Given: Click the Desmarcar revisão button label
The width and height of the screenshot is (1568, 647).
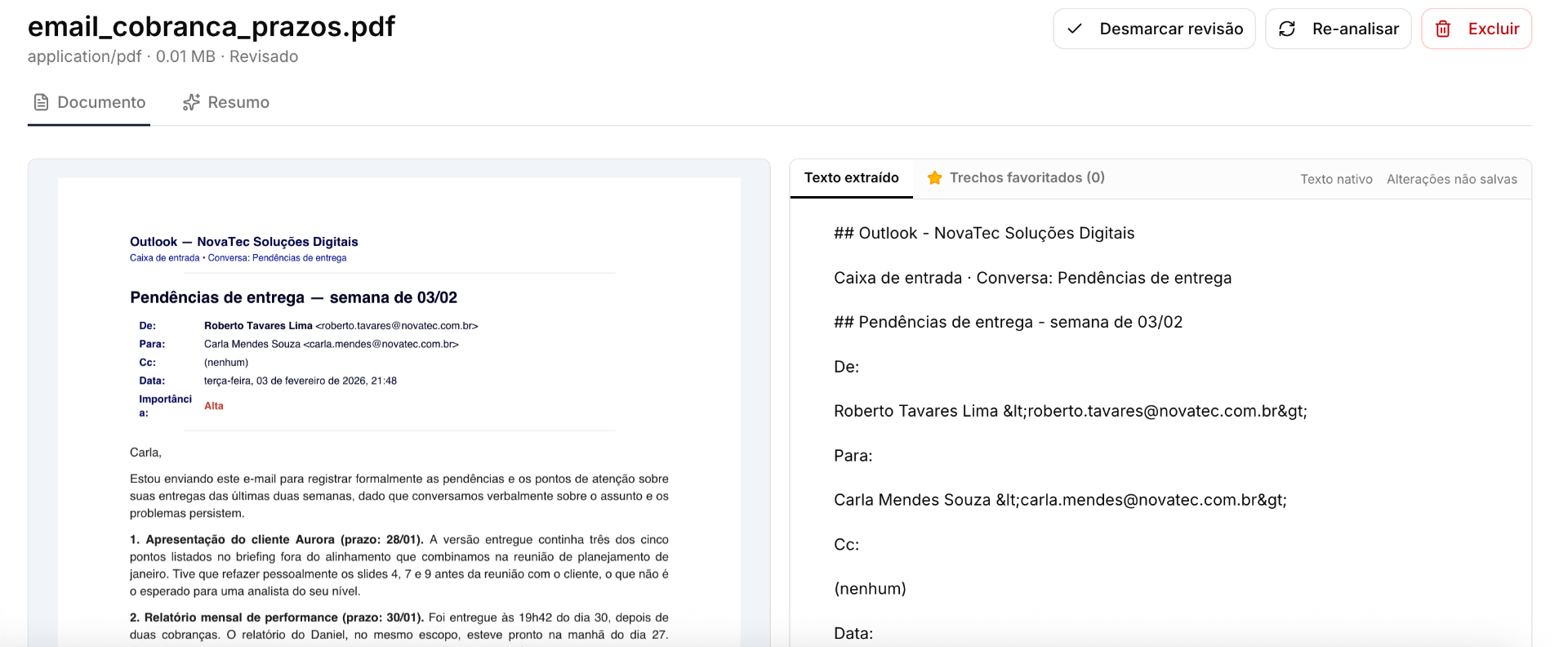Looking at the screenshot, I should pyautogui.click(x=1171, y=29).
